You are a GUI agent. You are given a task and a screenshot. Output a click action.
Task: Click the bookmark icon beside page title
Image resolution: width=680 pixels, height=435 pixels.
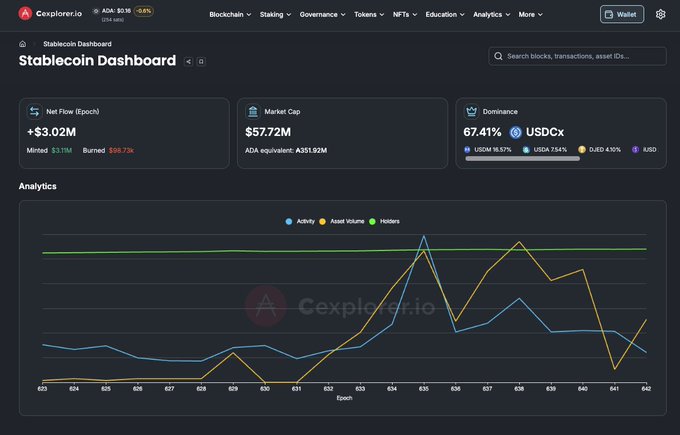tap(201, 62)
